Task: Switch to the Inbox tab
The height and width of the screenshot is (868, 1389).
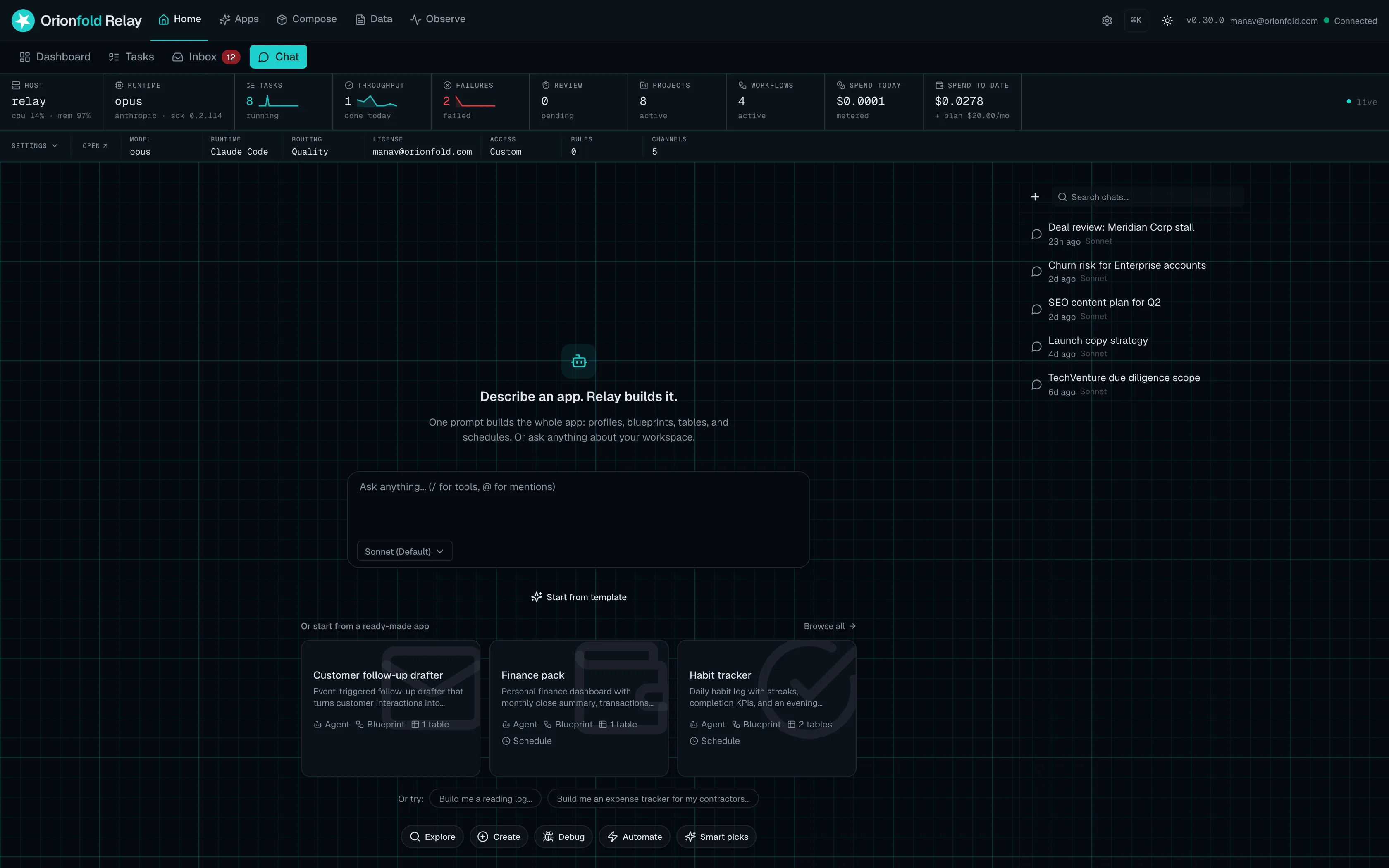Action: coord(205,57)
